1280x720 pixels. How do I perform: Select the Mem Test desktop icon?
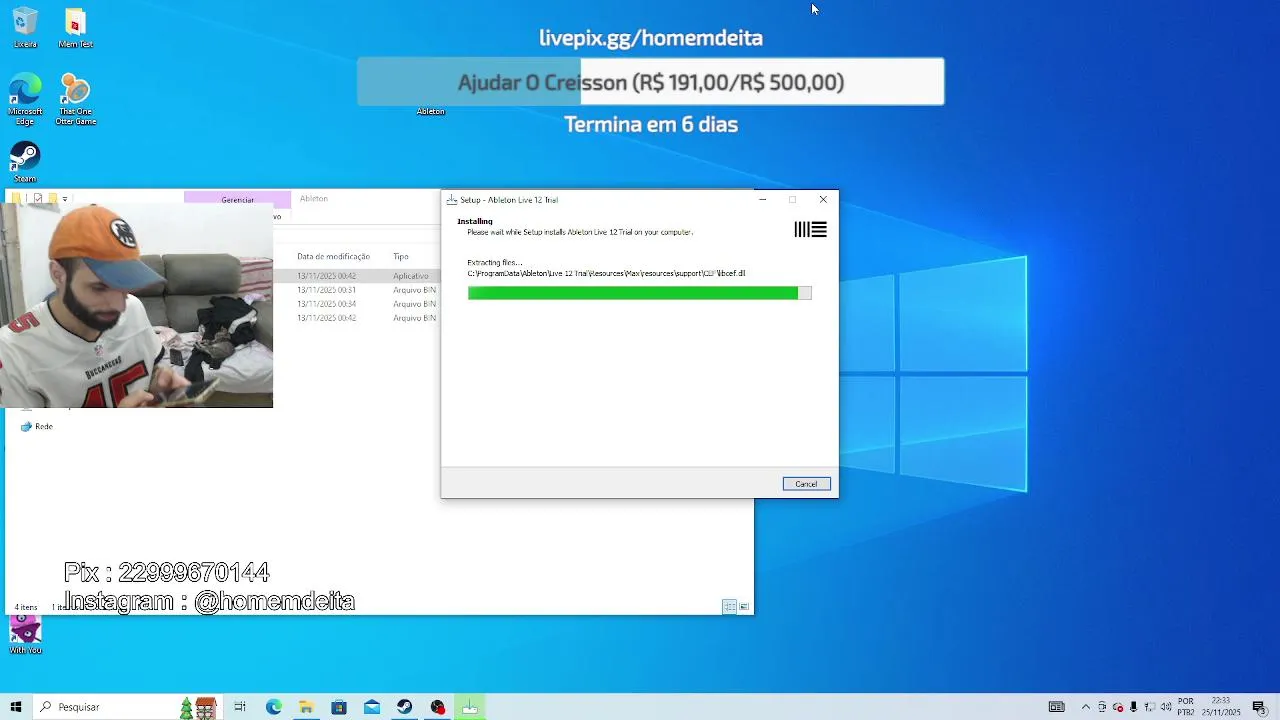tap(75, 28)
